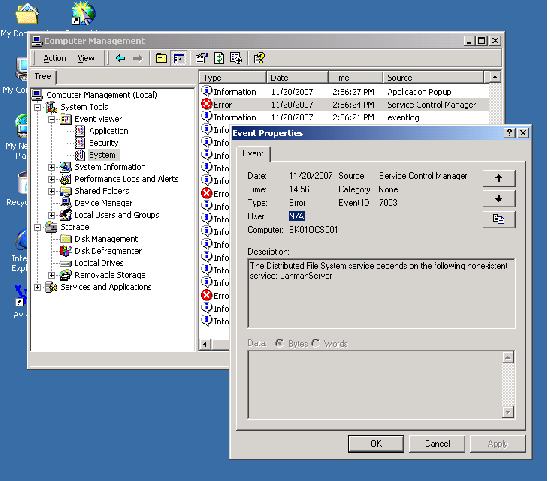This screenshot has width=550, height=481.
Task: Click the Back arrow in Computer Management toolbar
Action: 120,58
